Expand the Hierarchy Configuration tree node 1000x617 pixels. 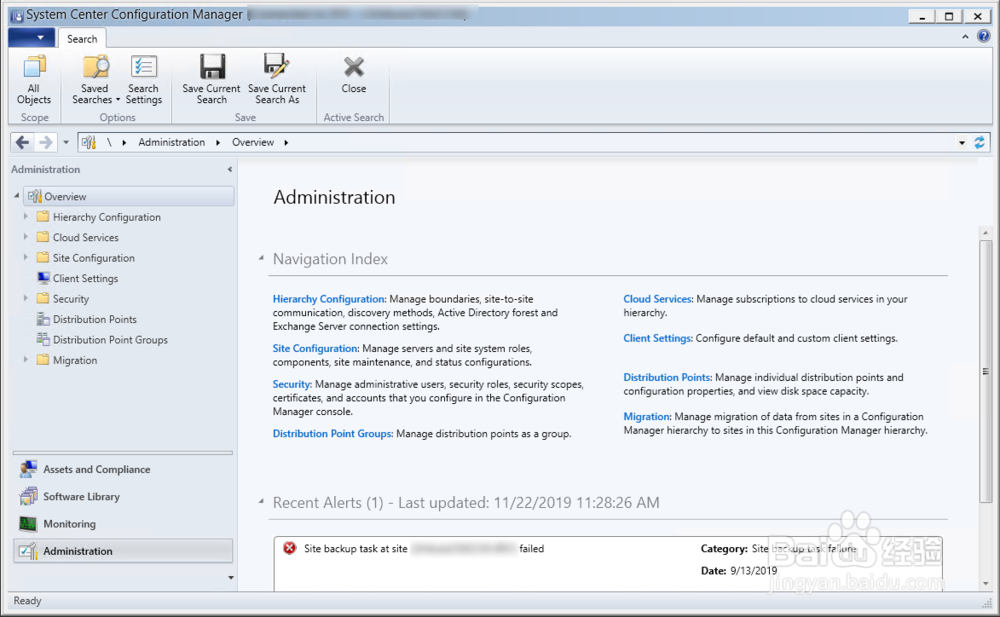coord(26,217)
